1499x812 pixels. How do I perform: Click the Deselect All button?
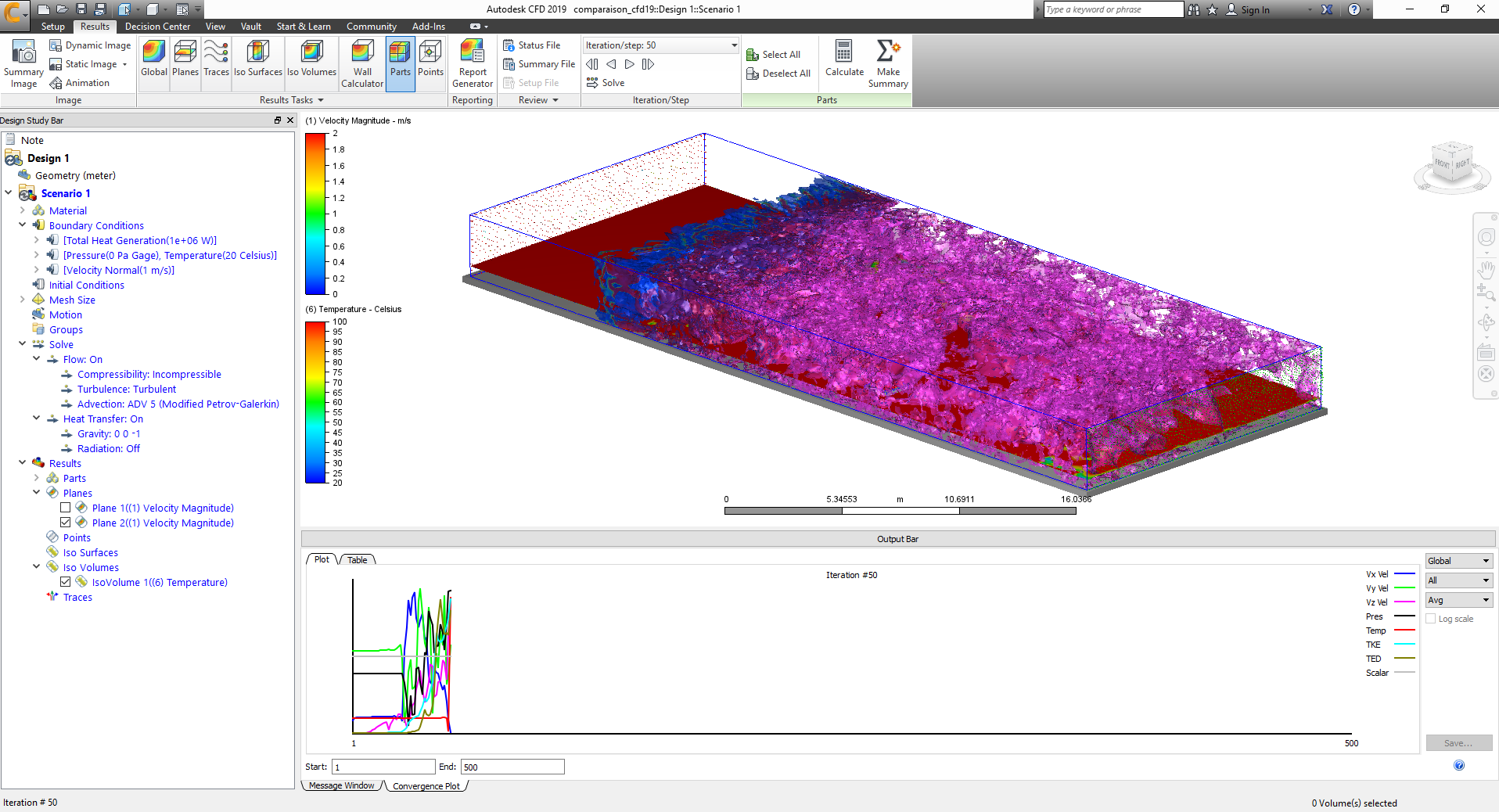(778, 73)
